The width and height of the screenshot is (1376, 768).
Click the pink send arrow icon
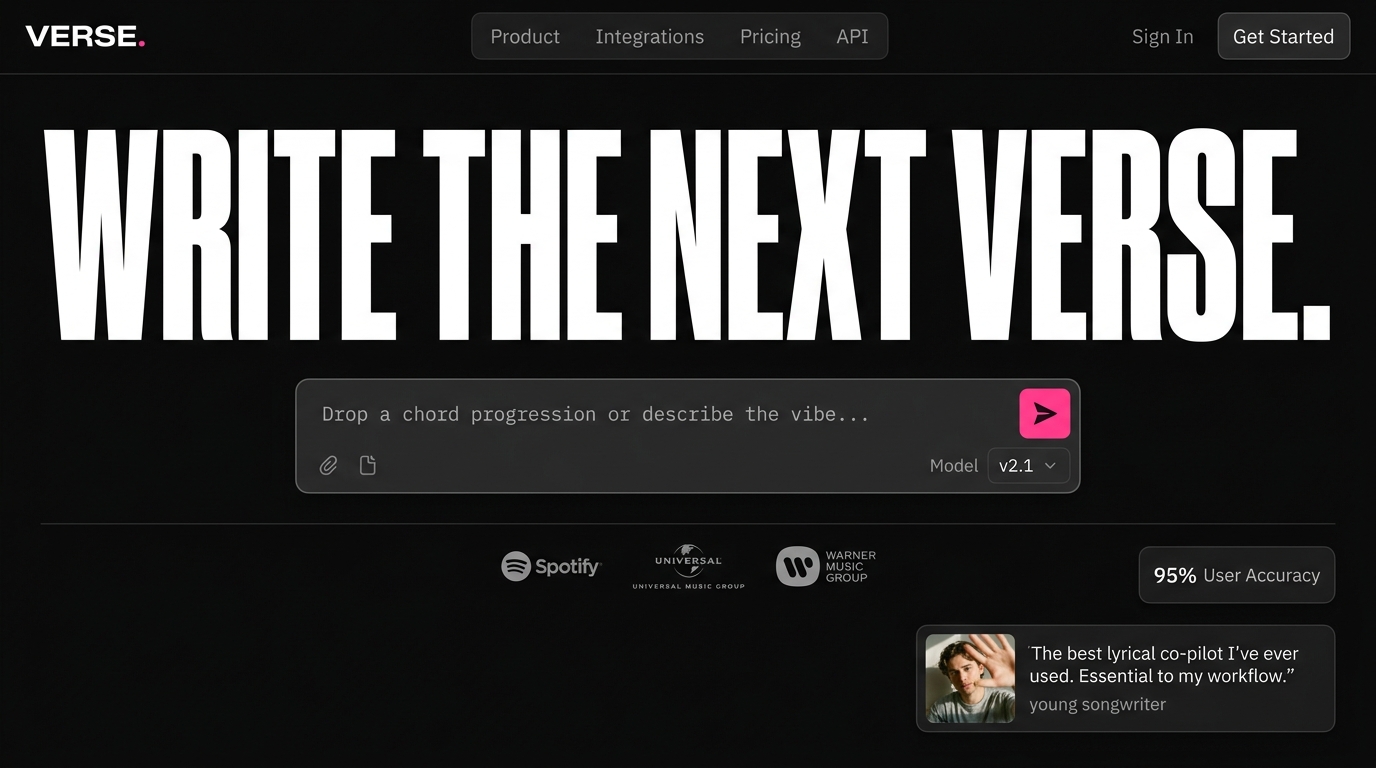(1044, 414)
